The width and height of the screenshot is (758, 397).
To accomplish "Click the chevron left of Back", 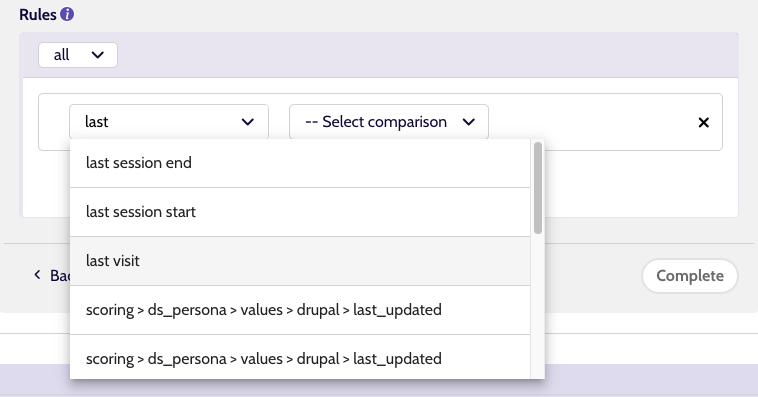I will pos(37,275).
